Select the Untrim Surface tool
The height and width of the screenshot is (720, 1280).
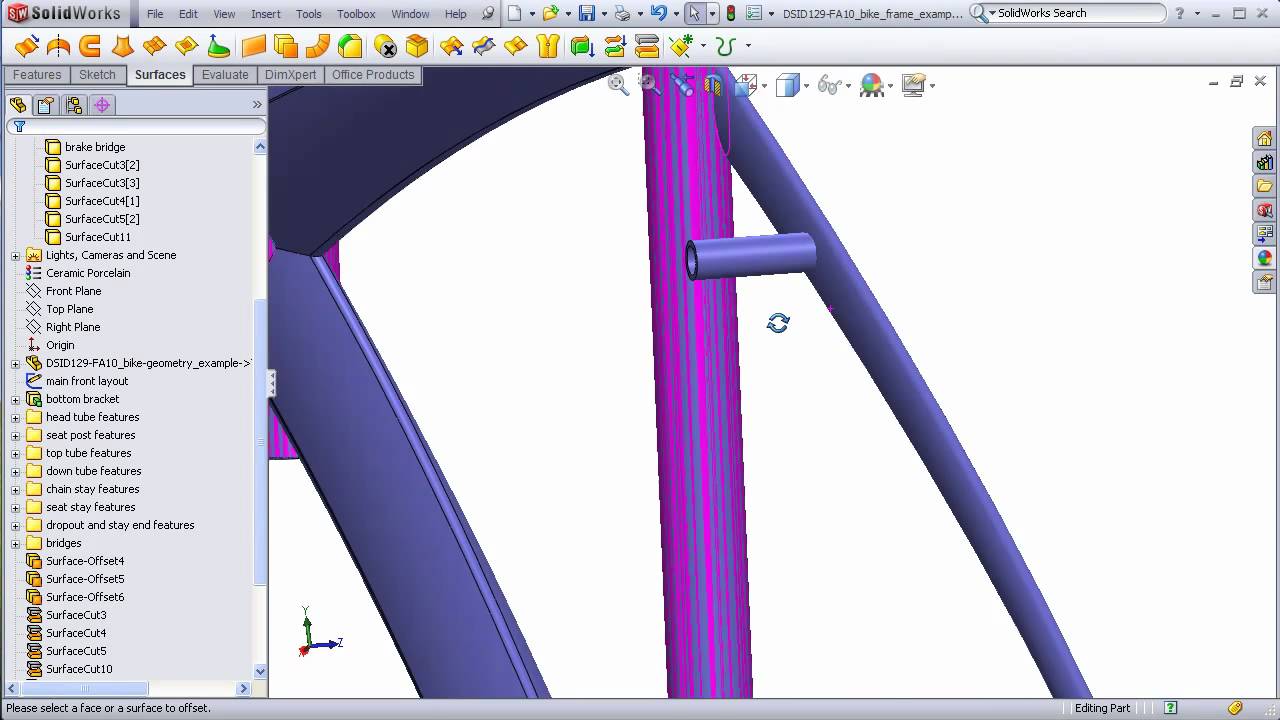click(515, 46)
